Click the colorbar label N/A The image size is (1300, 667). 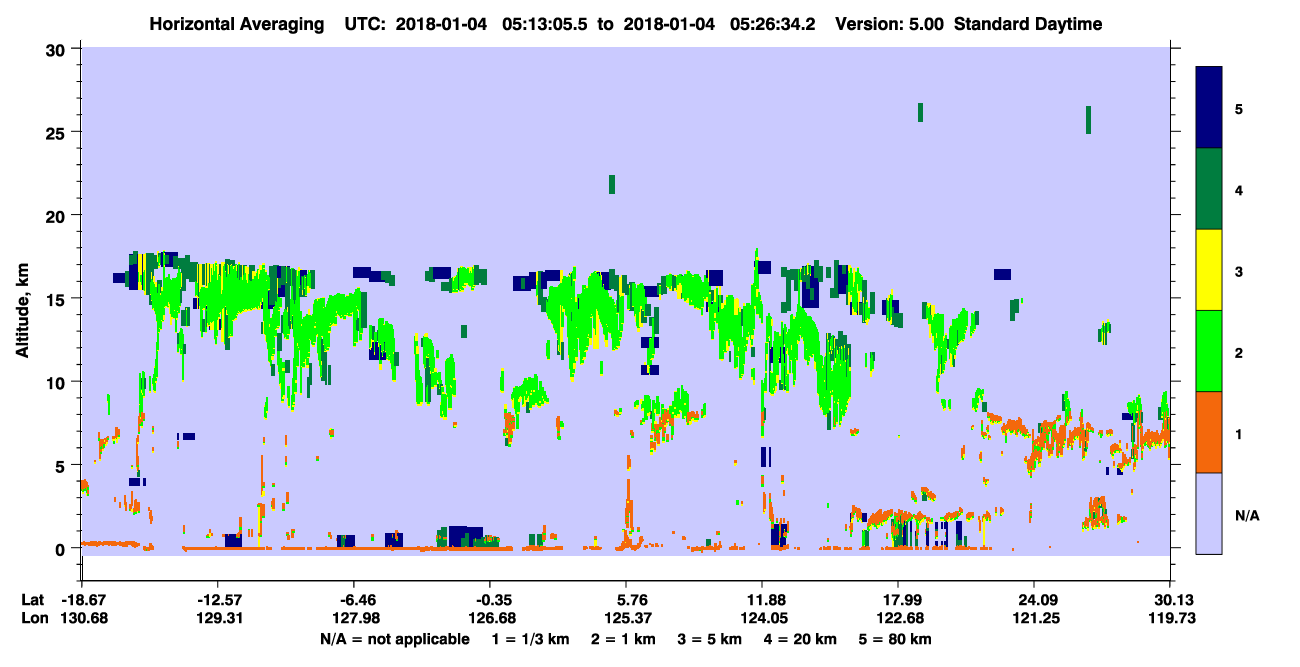tap(1246, 516)
